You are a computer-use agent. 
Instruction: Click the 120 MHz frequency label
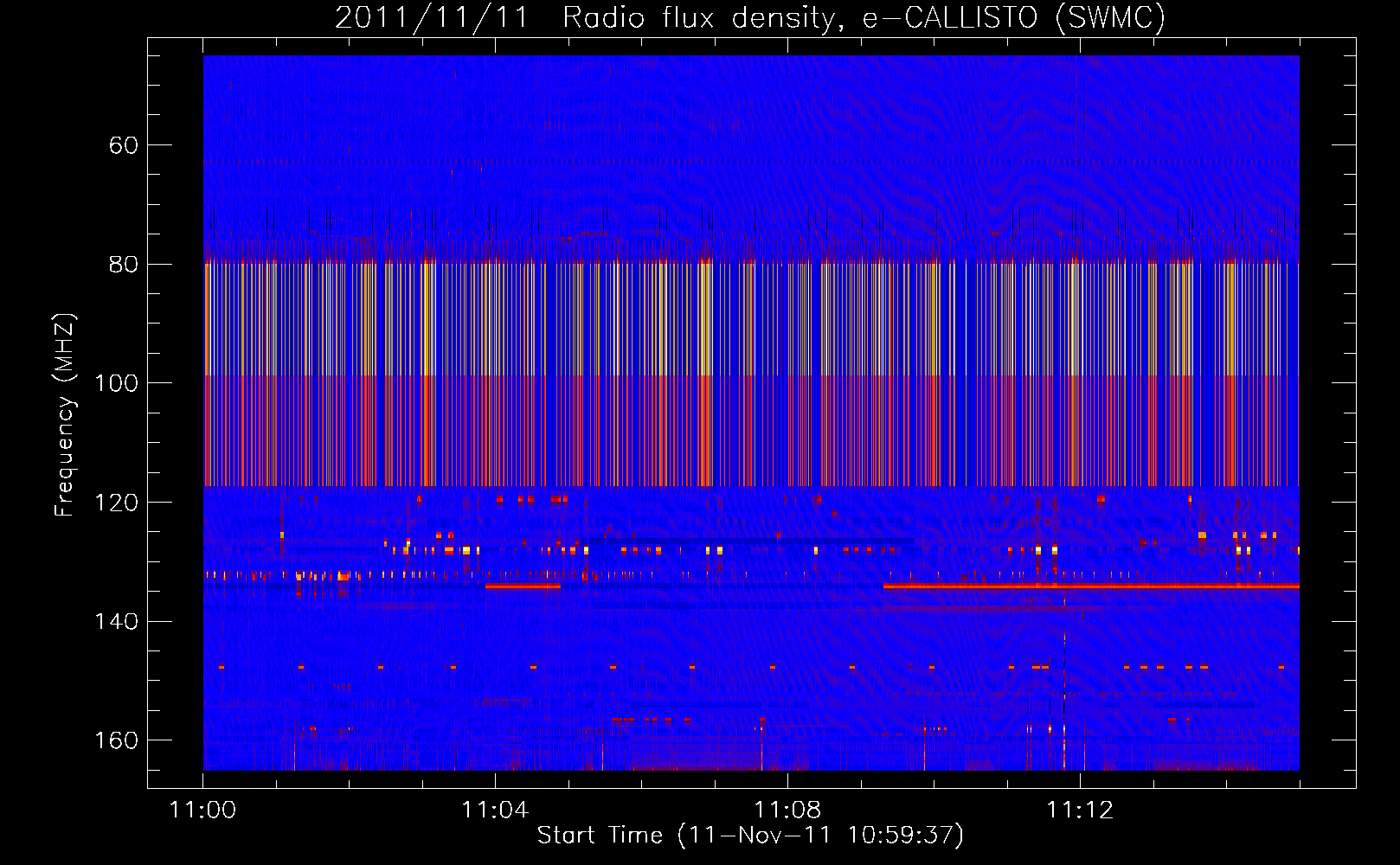[117, 503]
